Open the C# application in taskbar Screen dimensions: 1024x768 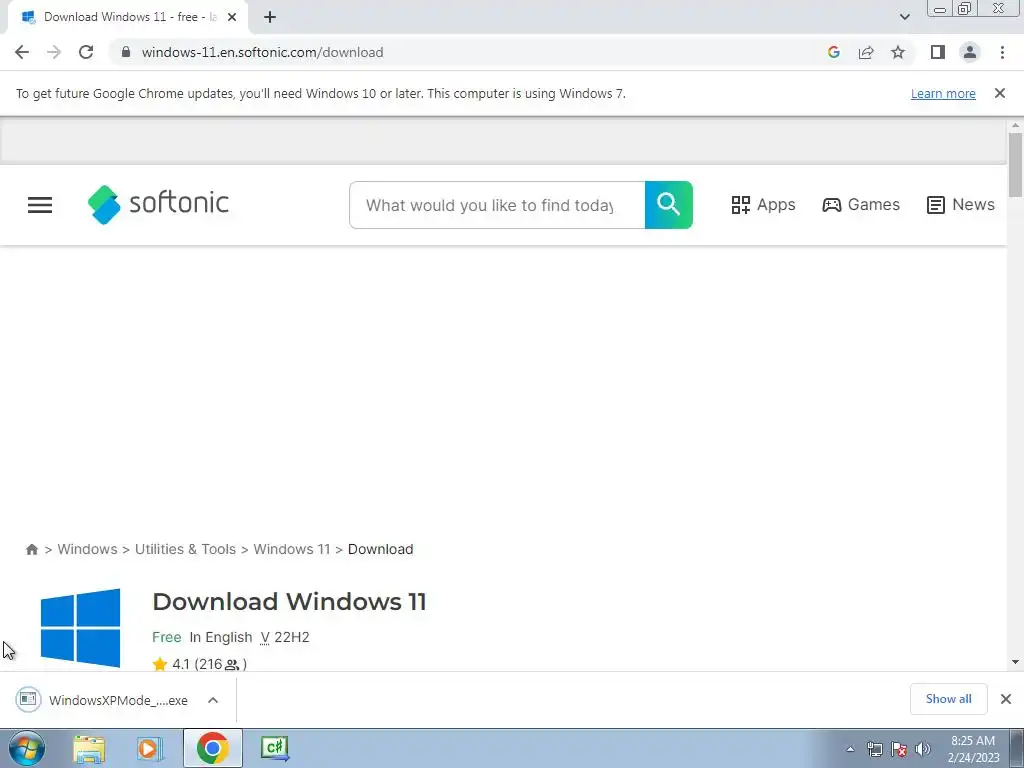click(274, 748)
